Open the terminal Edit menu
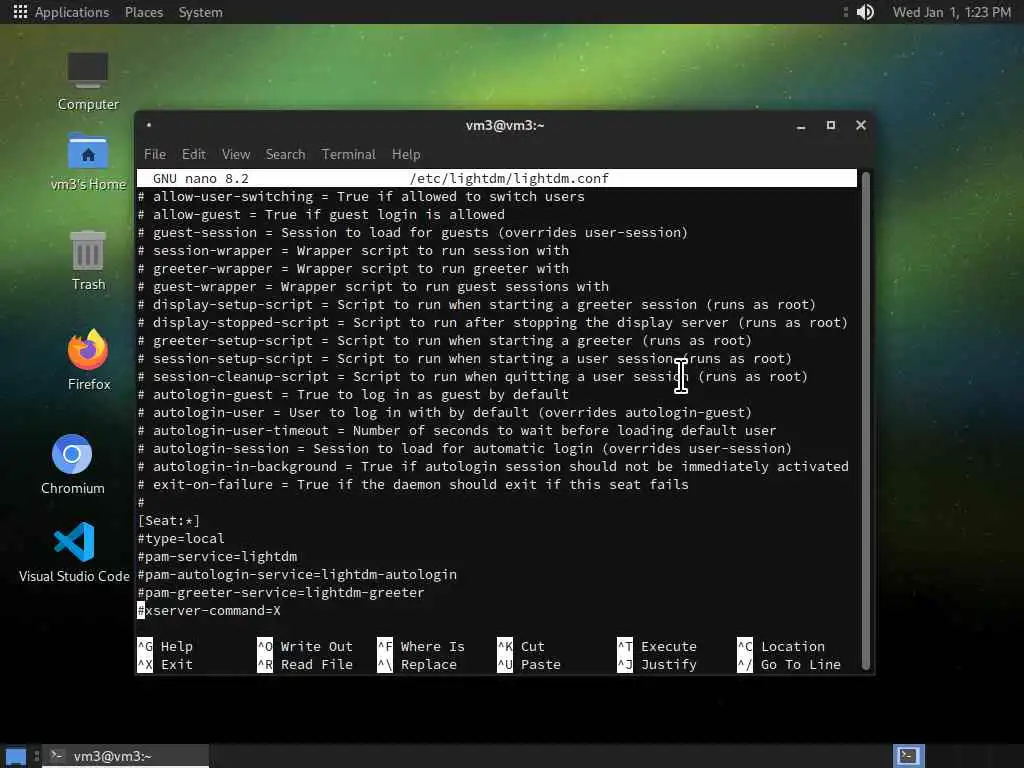This screenshot has width=1024, height=768. click(x=193, y=154)
